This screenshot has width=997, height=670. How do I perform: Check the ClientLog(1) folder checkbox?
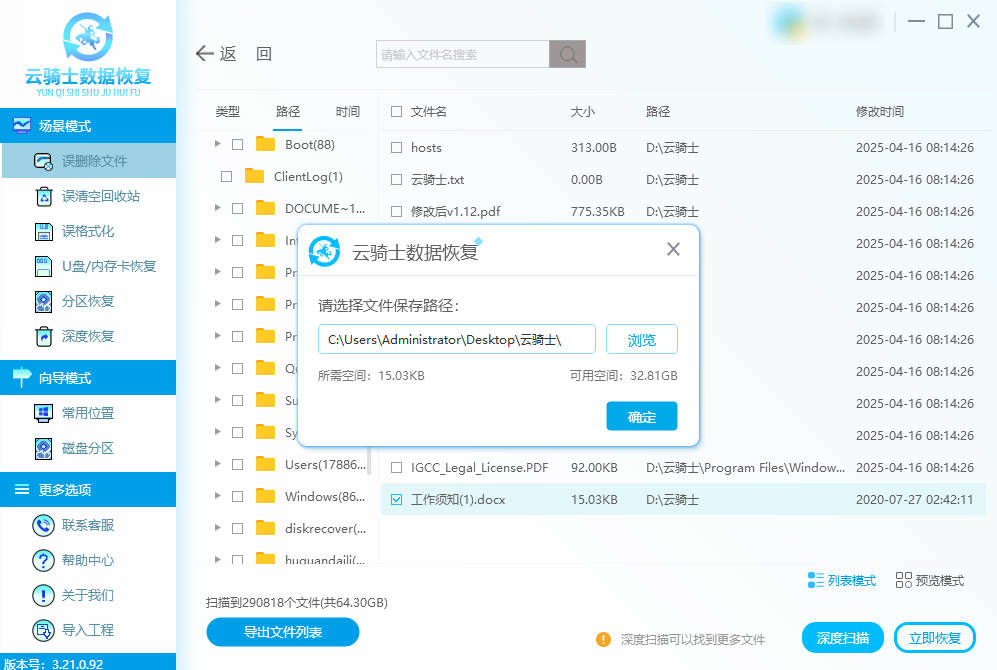226,176
